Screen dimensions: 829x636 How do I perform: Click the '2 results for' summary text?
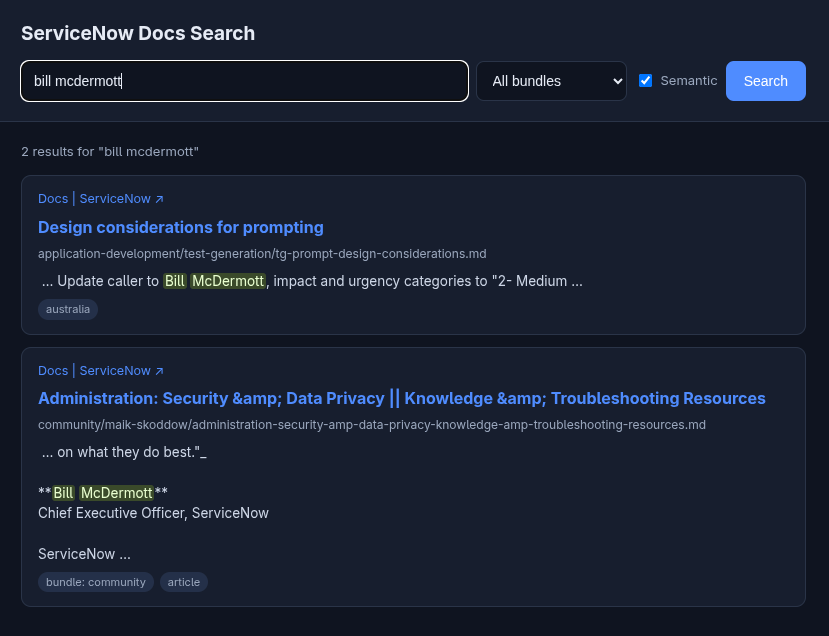(x=110, y=152)
